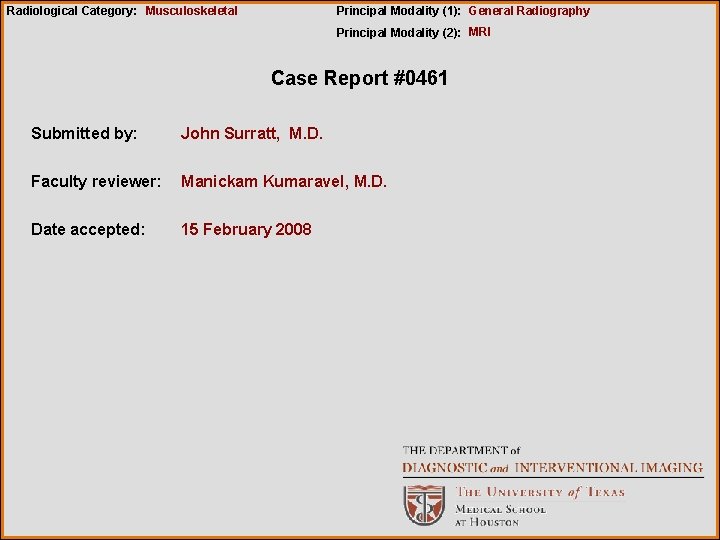Screen dimensions: 720x540
Task: Click the 'Date accepted:' label
Action: 88,229
